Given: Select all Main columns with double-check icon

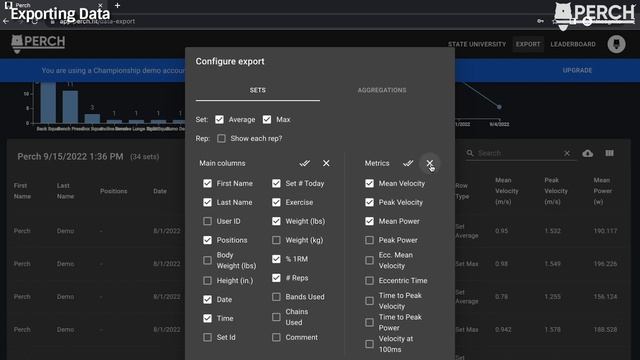Looking at the screenshot, I should [x=304, y=163].
